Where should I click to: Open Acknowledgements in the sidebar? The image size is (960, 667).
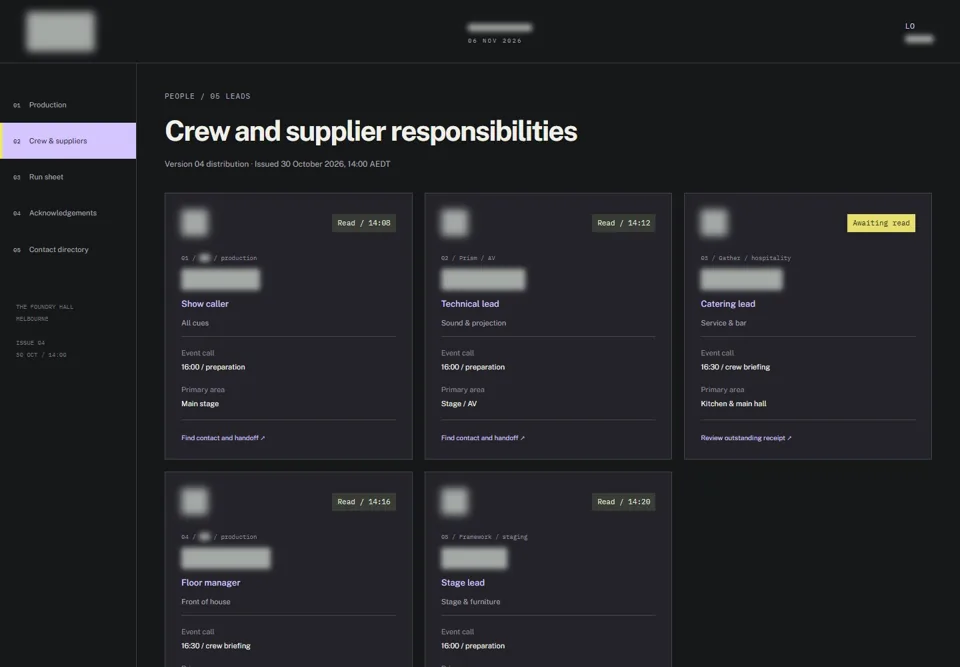coord(68,213)
